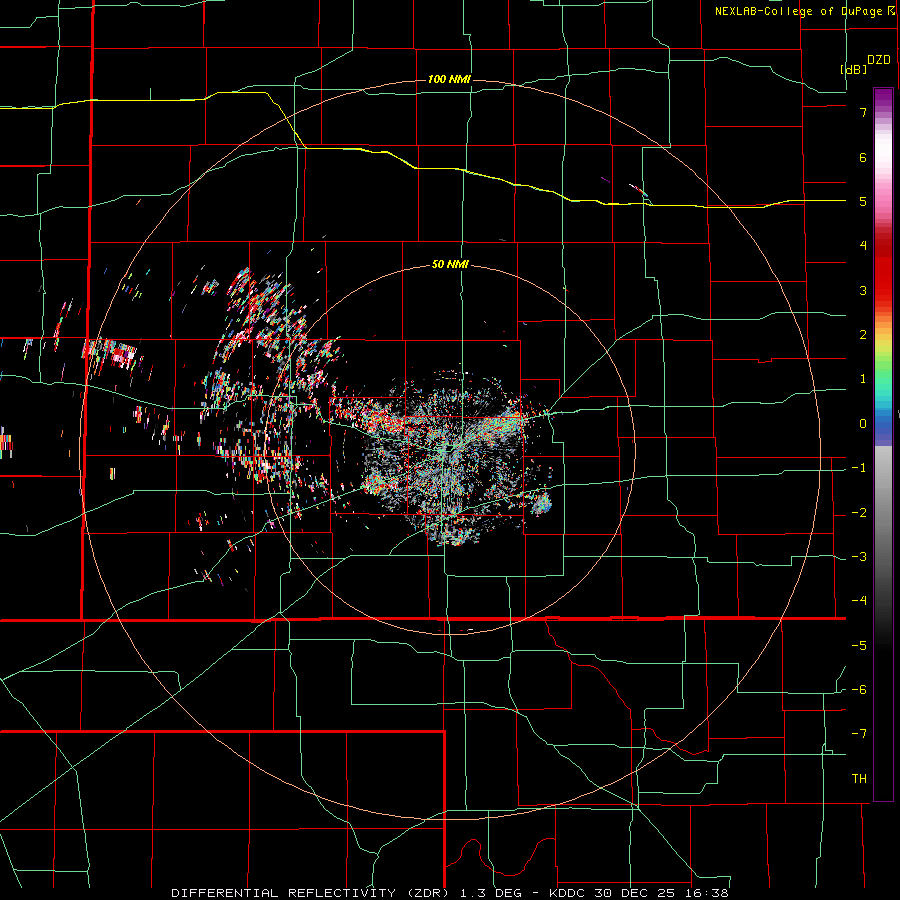Screen dimensions: 900x900
Task: Click the -5 value on the color scale
Action: tap(859, 646)
